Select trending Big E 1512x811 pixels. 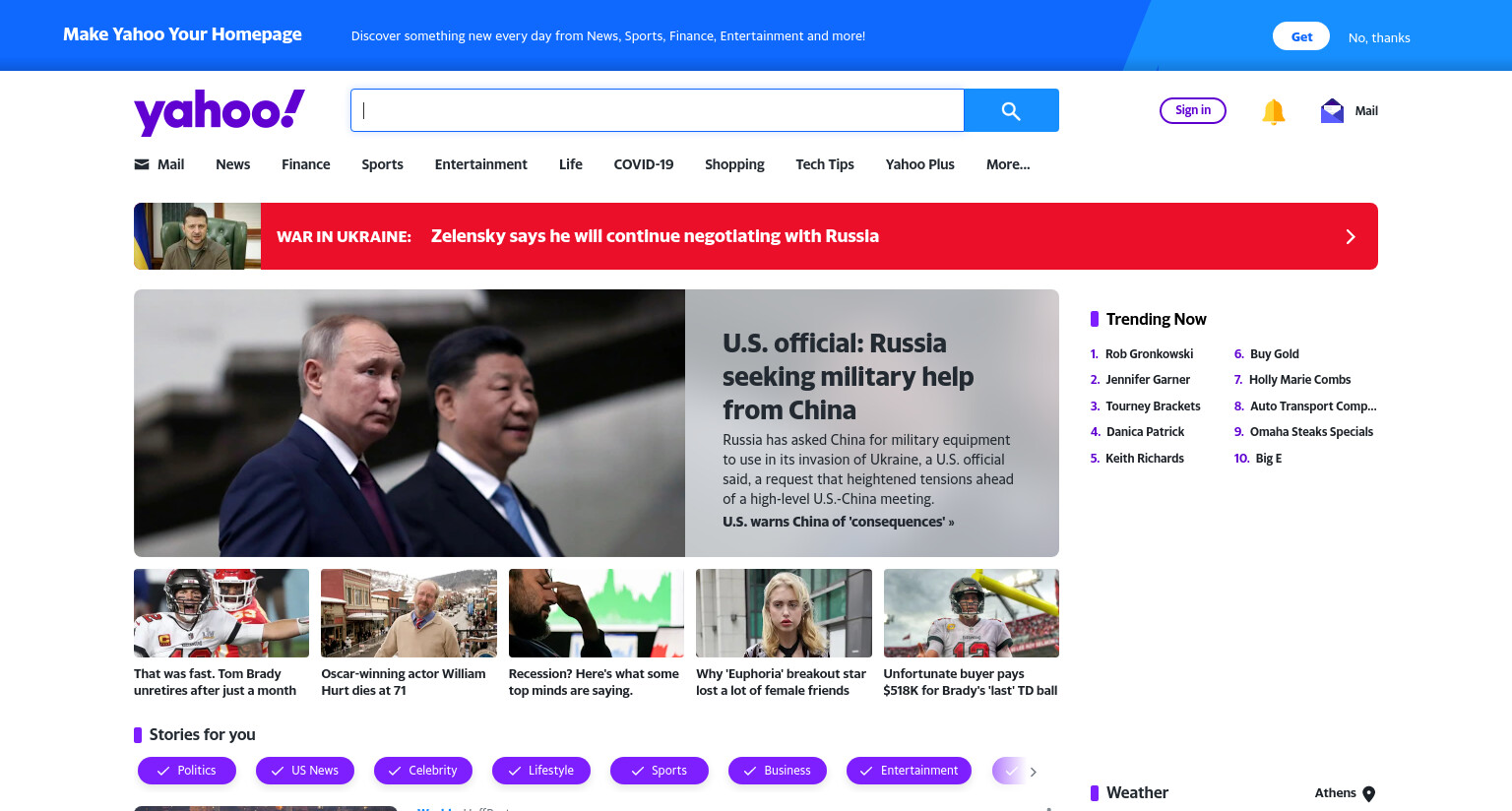[x=1269, y=459]
